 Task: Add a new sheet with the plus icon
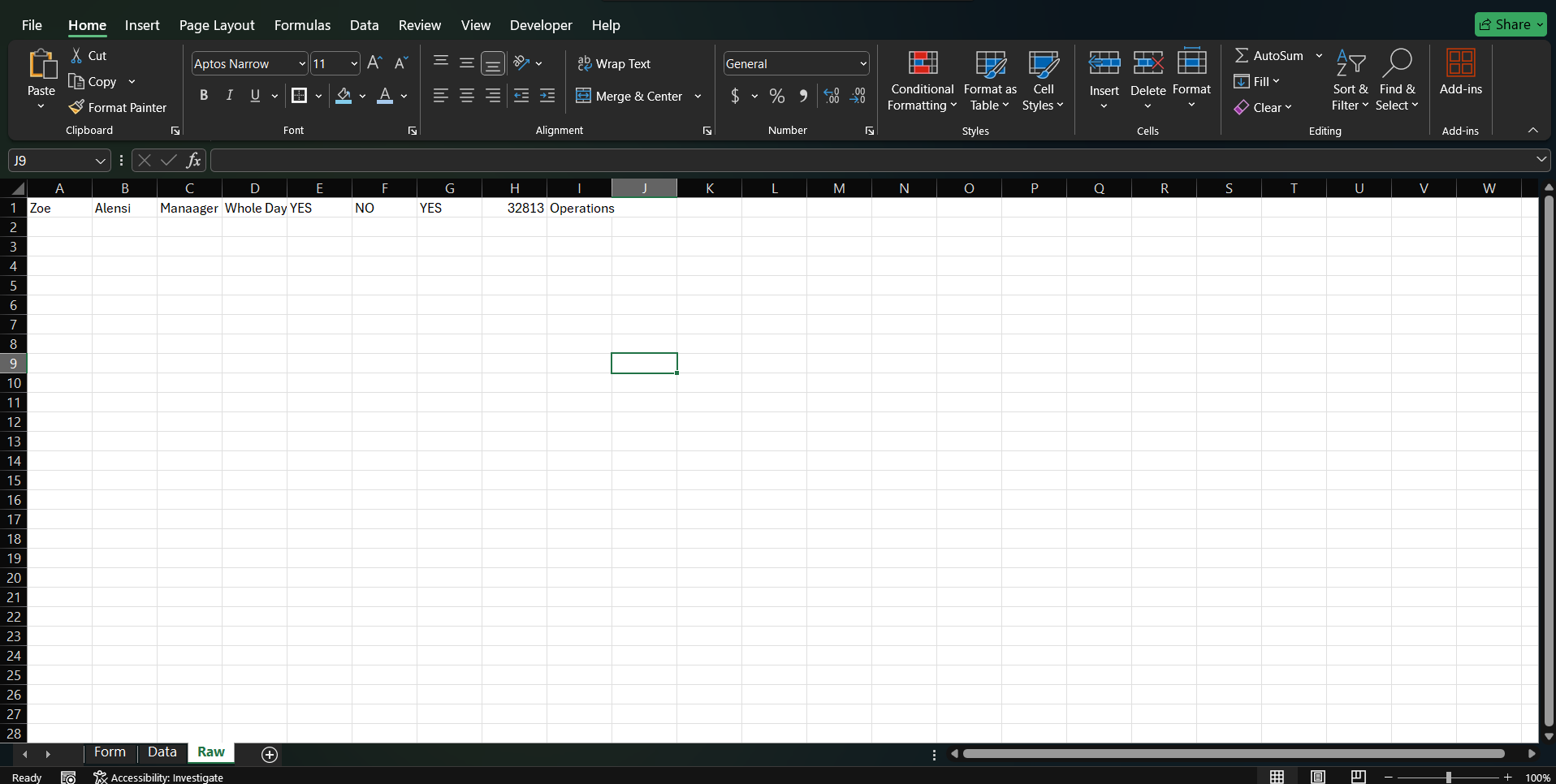pyautogui.click(x=270, y=755)
